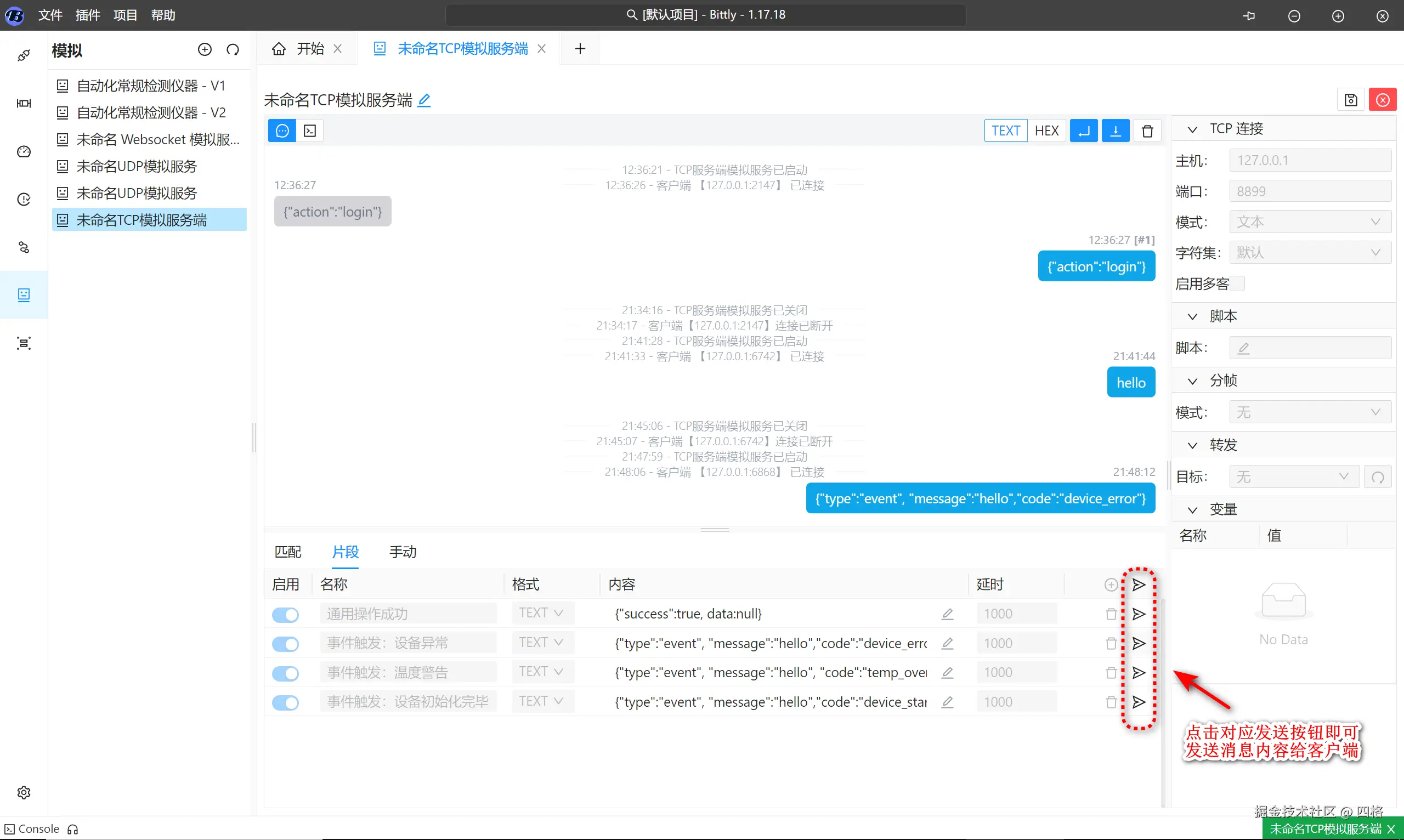Click the pencil icon to rename service title
The height and width of the screenshot is (840, 1404).
click(424, 100)
